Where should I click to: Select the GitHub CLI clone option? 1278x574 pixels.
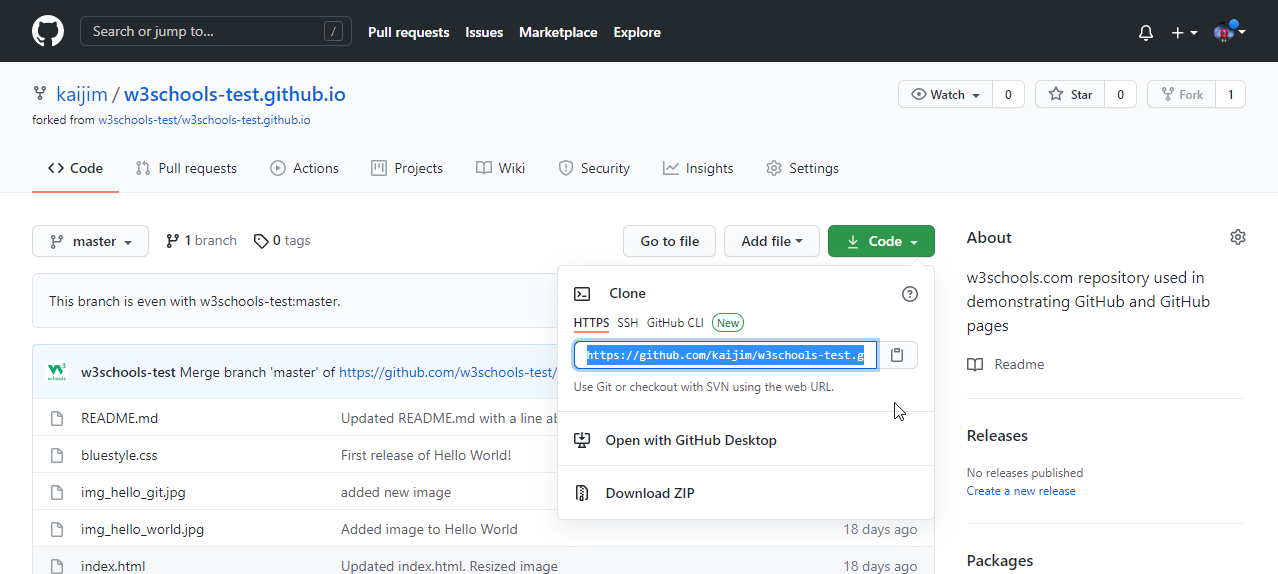coord(675,323)
